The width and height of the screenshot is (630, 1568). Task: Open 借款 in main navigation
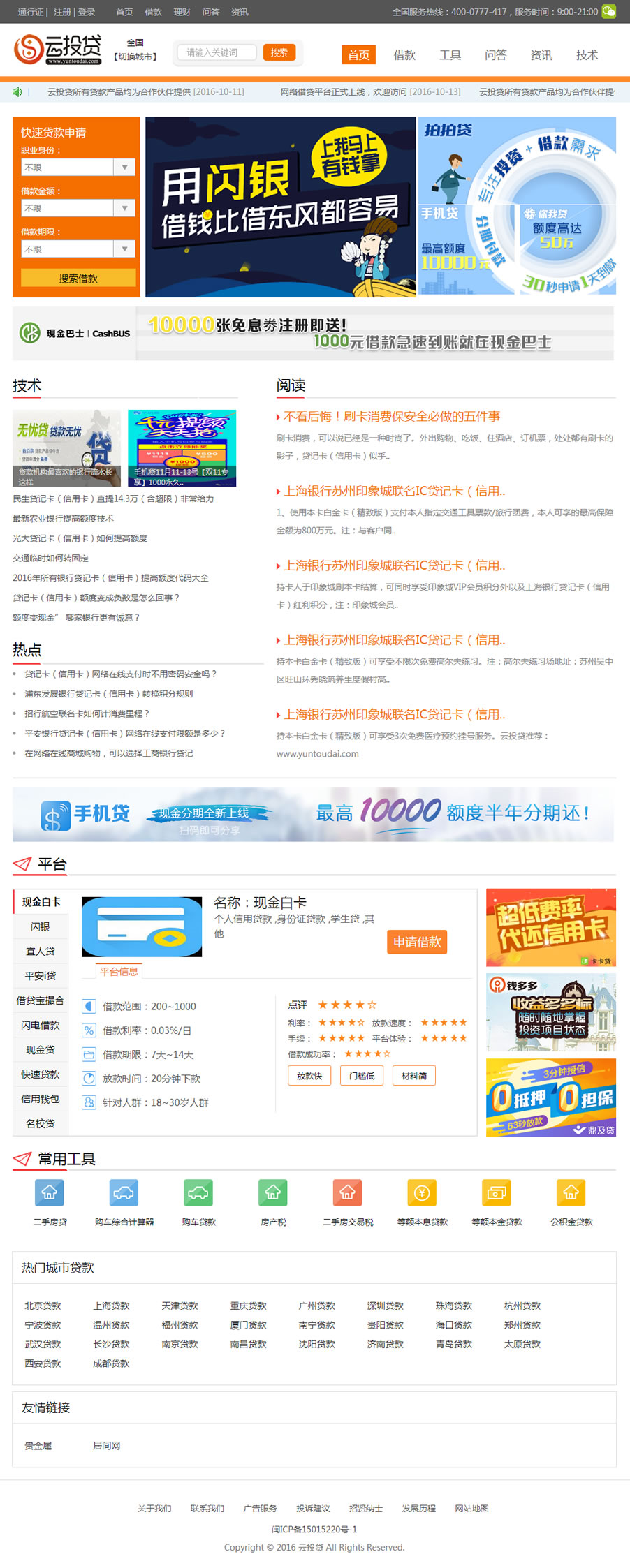pyautogui.click(x=404, y=55)
